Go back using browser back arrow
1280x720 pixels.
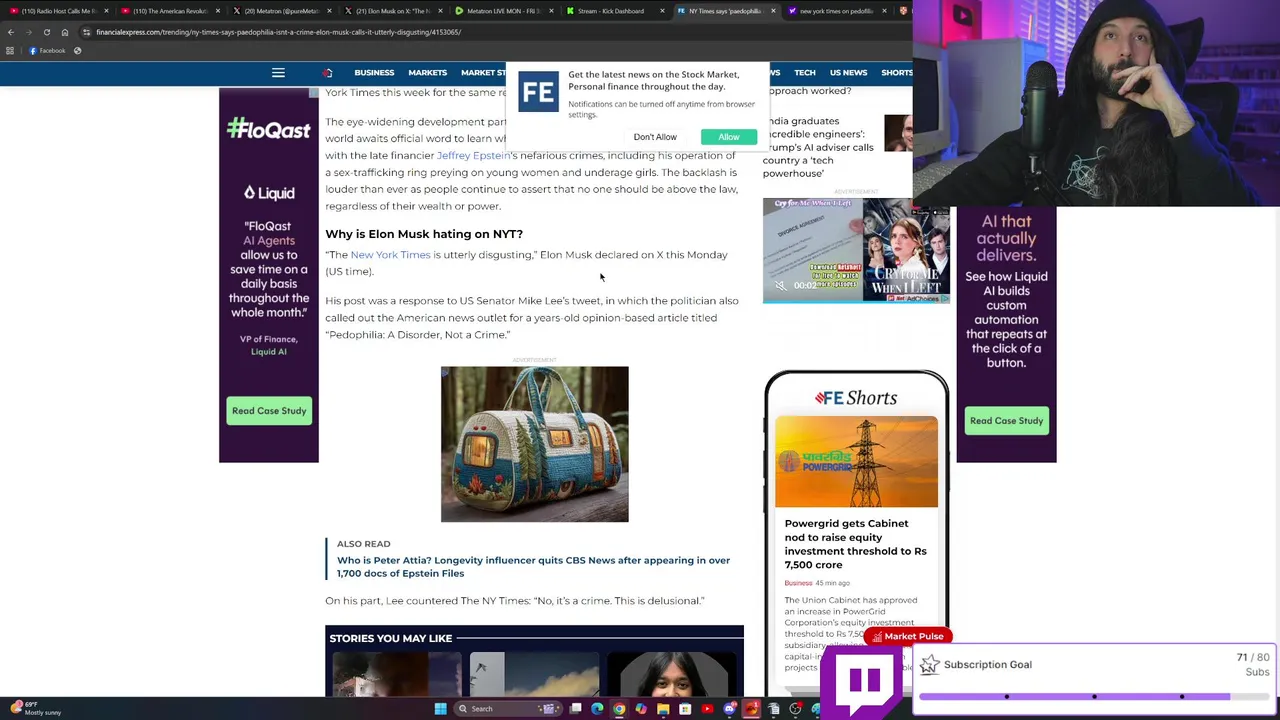click(x=11, y=32)
